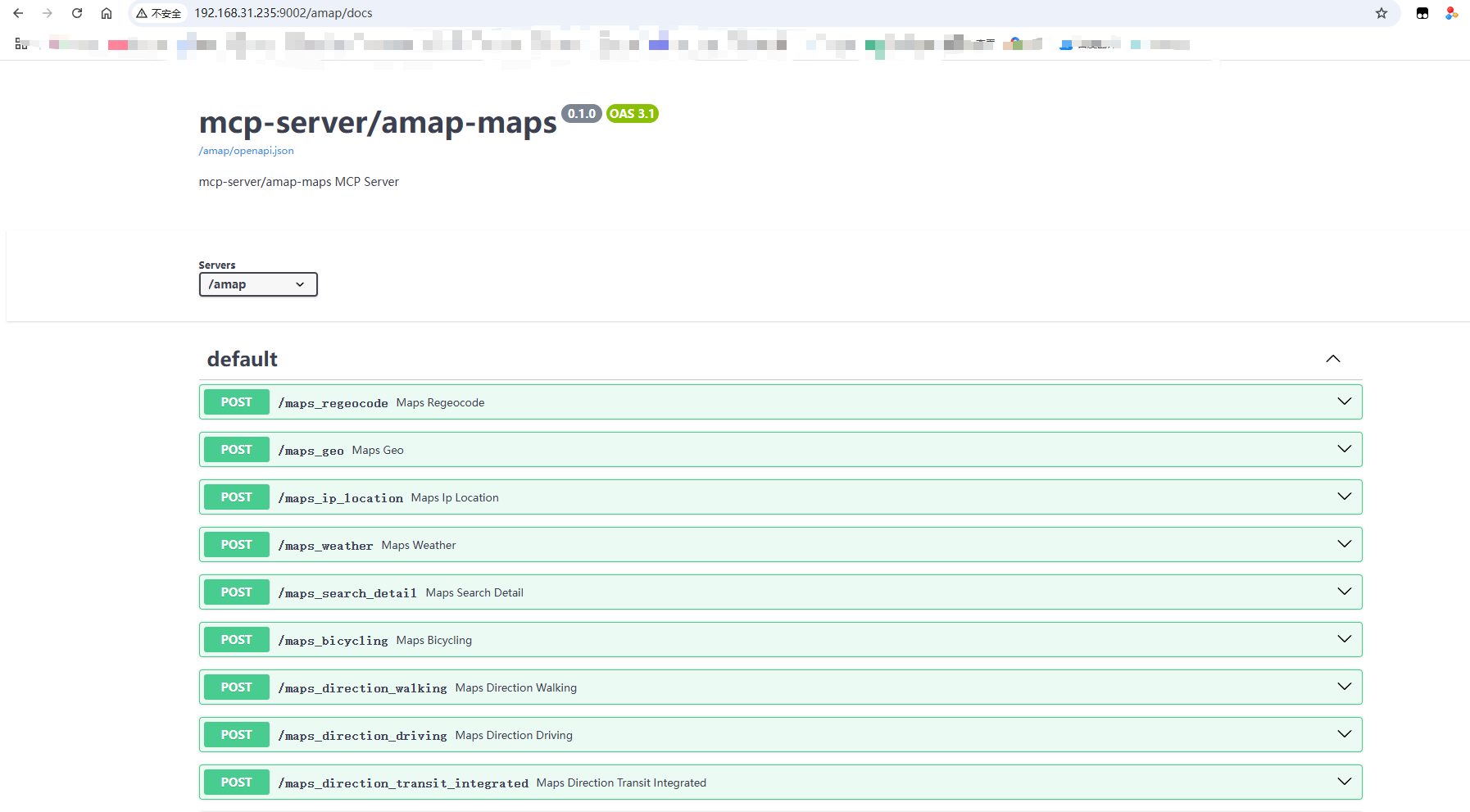Click the /maps_direction_walking path text

pyautogui.click(x=362, y=688)
